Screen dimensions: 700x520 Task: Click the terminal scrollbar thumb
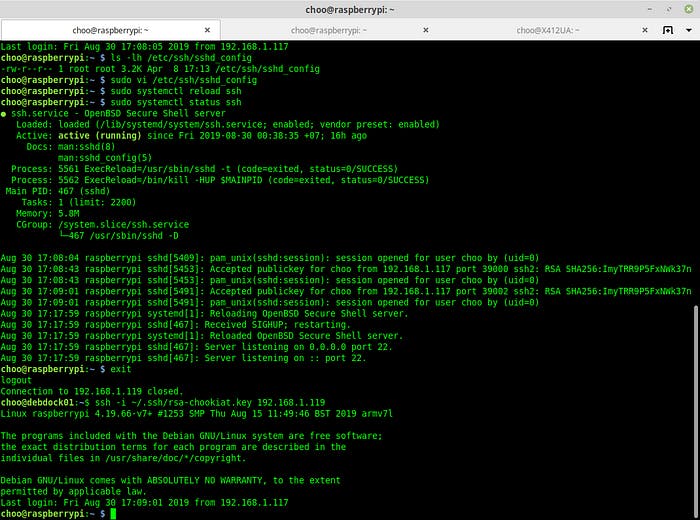(x=696, y=412)
